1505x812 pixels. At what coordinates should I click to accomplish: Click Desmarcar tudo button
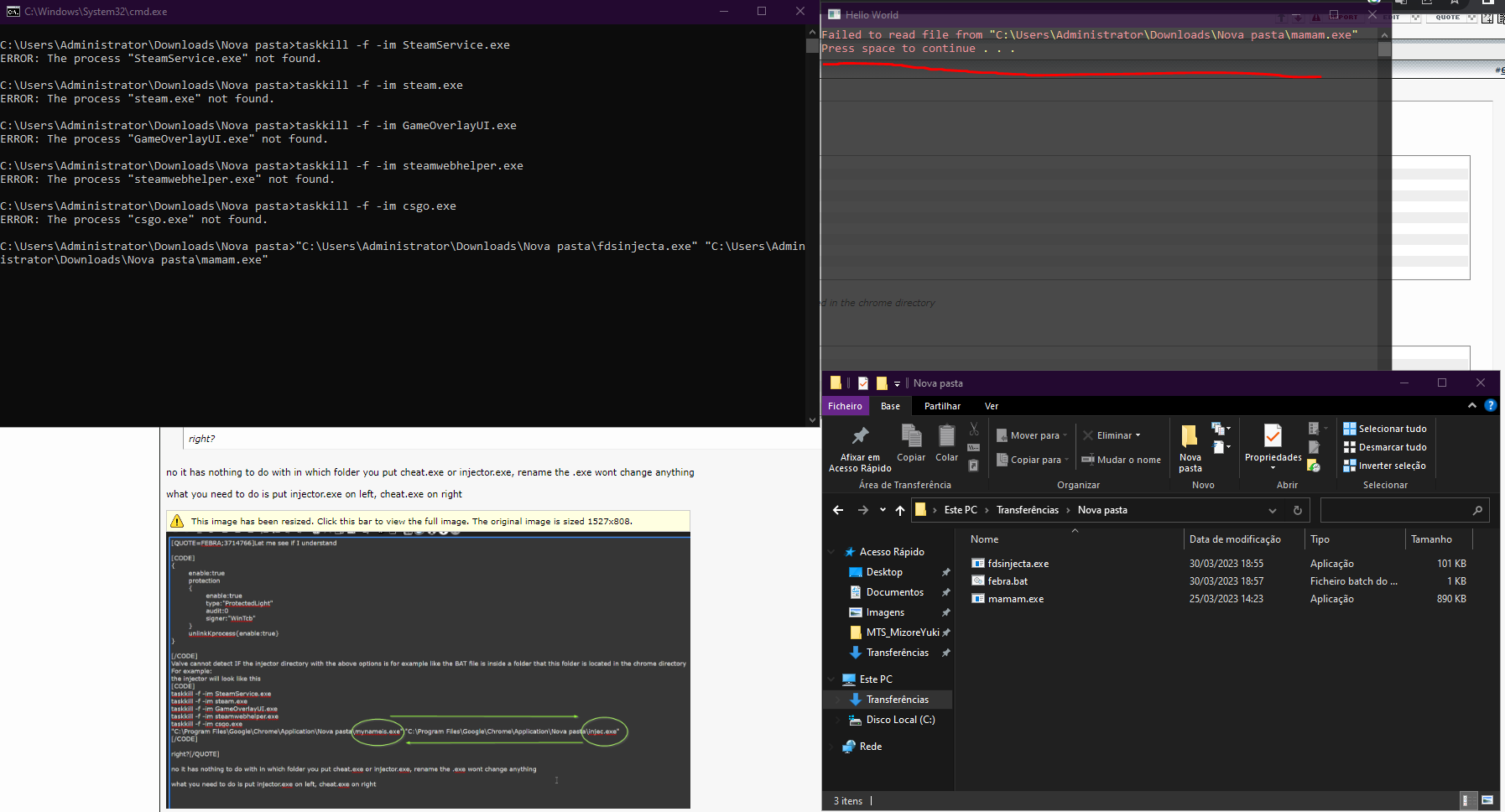[1385, 447]
